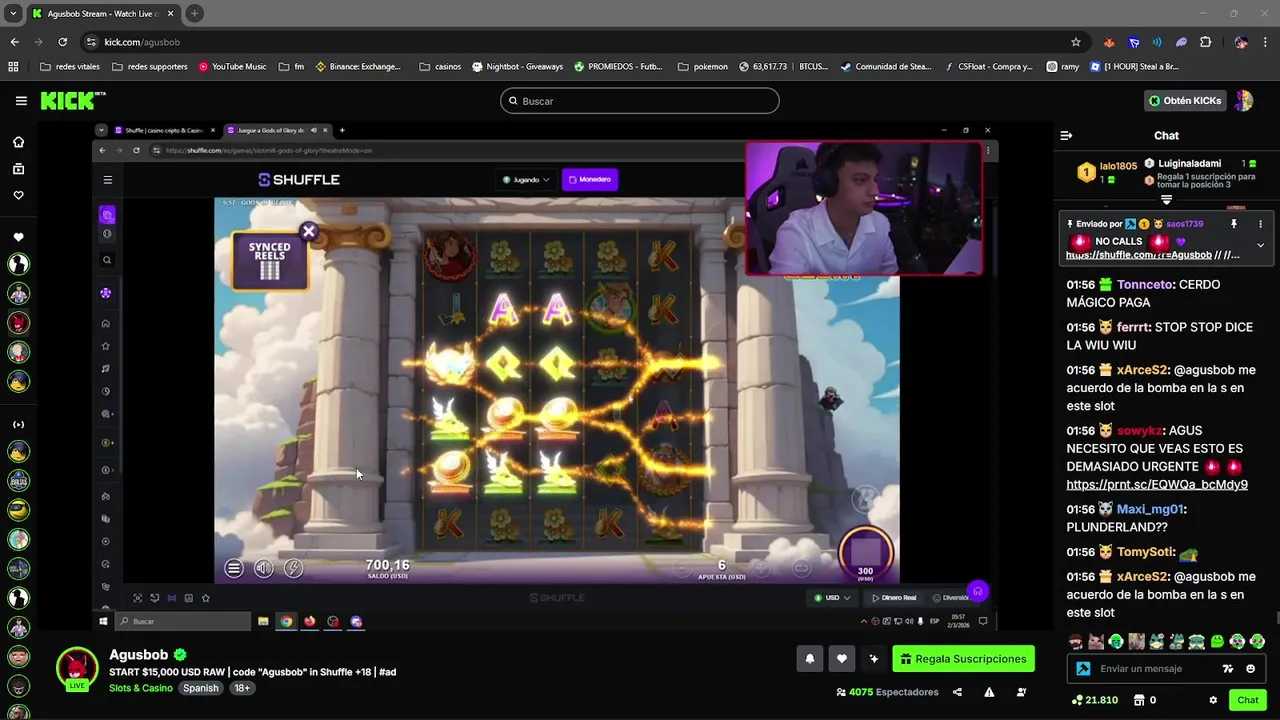This screenshot has width=1280, height=720.
Task: Close Synced Reels popup
Action: tap(309, 232)
